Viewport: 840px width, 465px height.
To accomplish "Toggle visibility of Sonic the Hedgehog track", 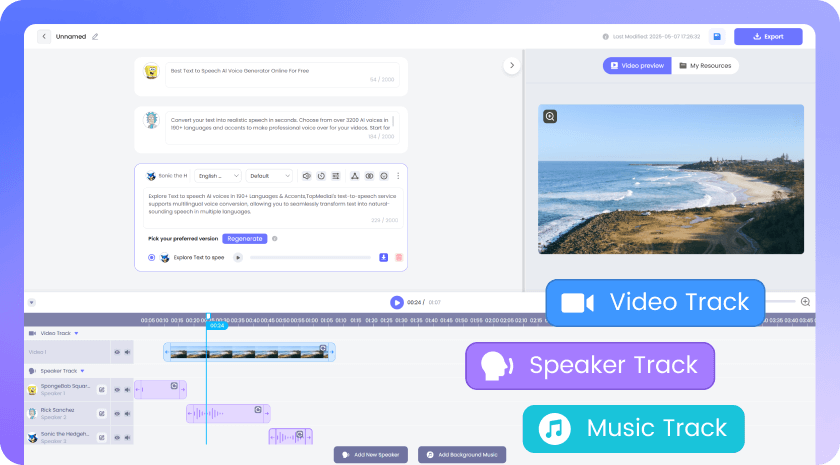I will tap(116, 437).
